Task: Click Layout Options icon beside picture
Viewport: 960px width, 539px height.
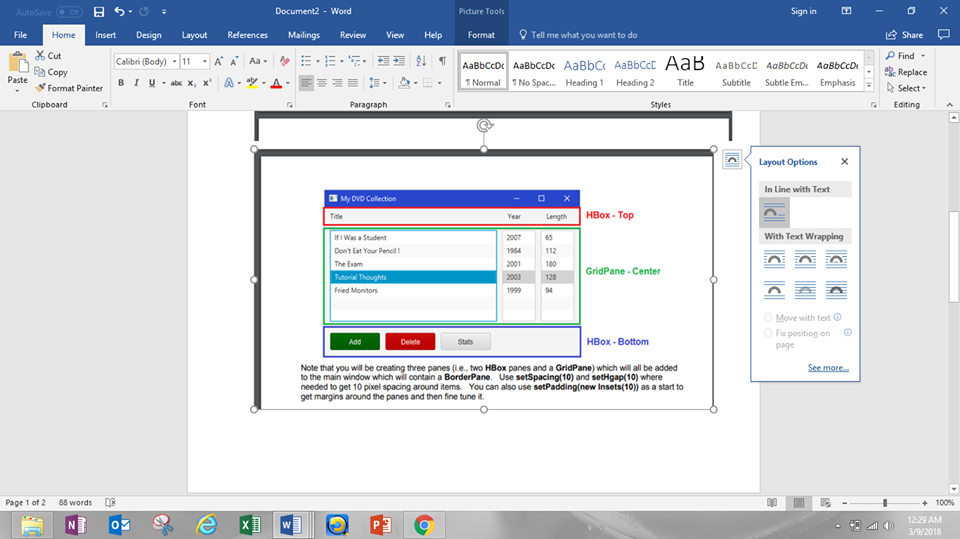Action: pyautogui.click(x=732, y=159)
